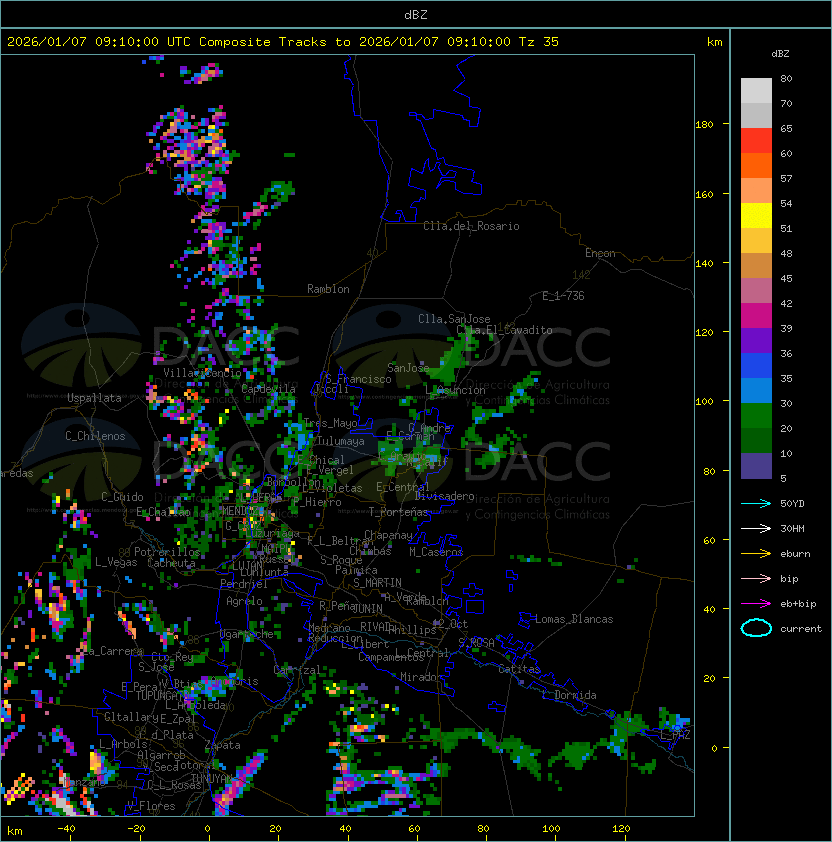Select the 'M_Caseros' place label
The width and height of the screenshot is (832, 842).
point(436,552)
